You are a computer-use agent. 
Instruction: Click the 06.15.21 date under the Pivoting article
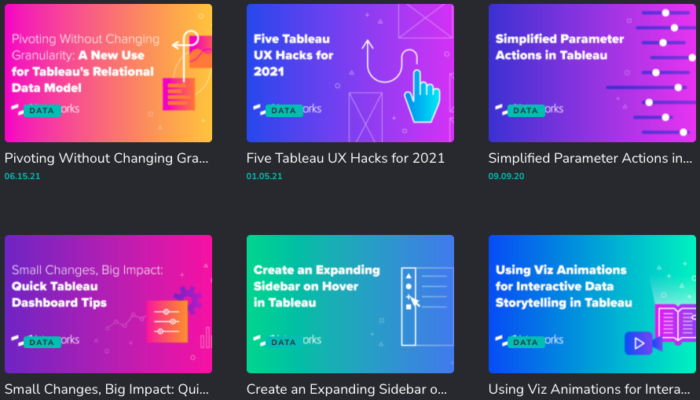pos(21,176)
